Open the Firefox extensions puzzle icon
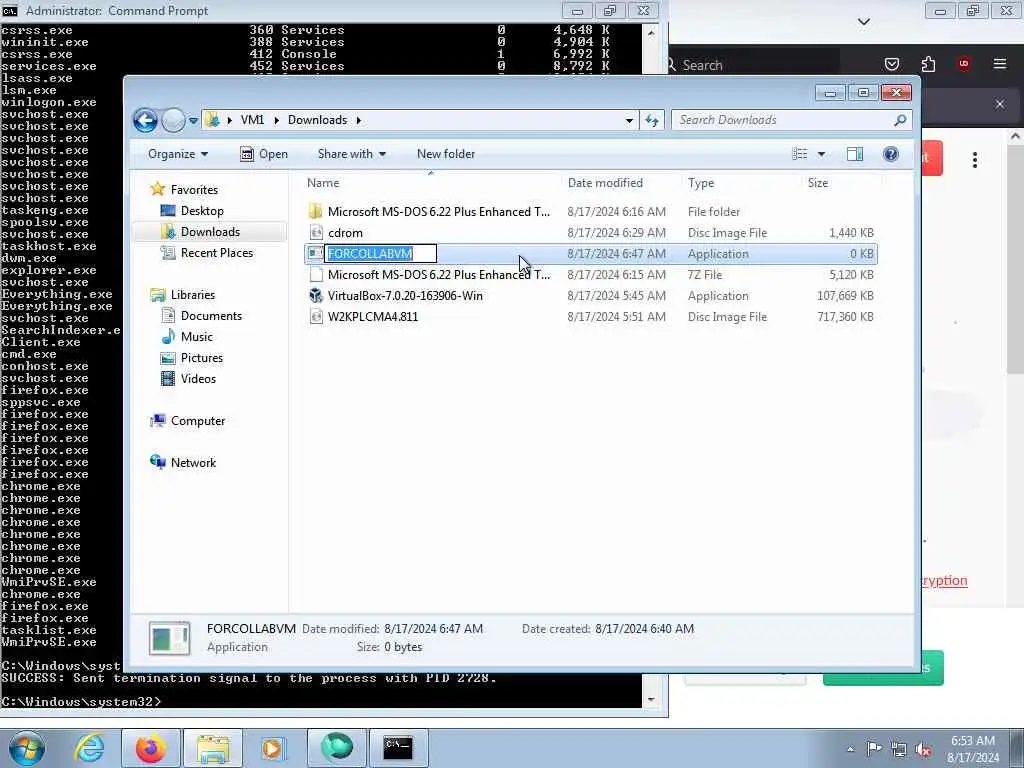 click(928, 64)
